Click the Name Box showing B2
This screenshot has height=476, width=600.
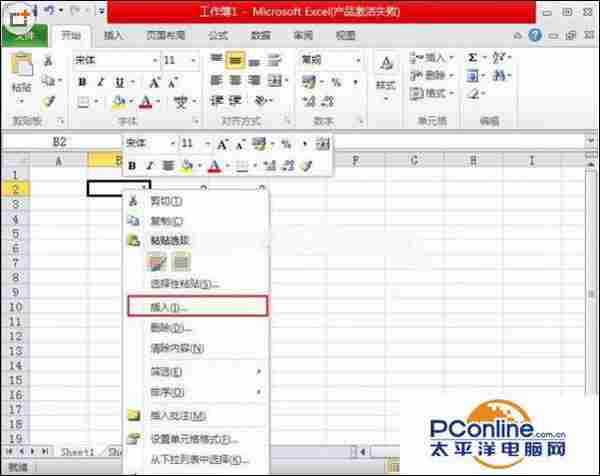[x=60, y=143]
